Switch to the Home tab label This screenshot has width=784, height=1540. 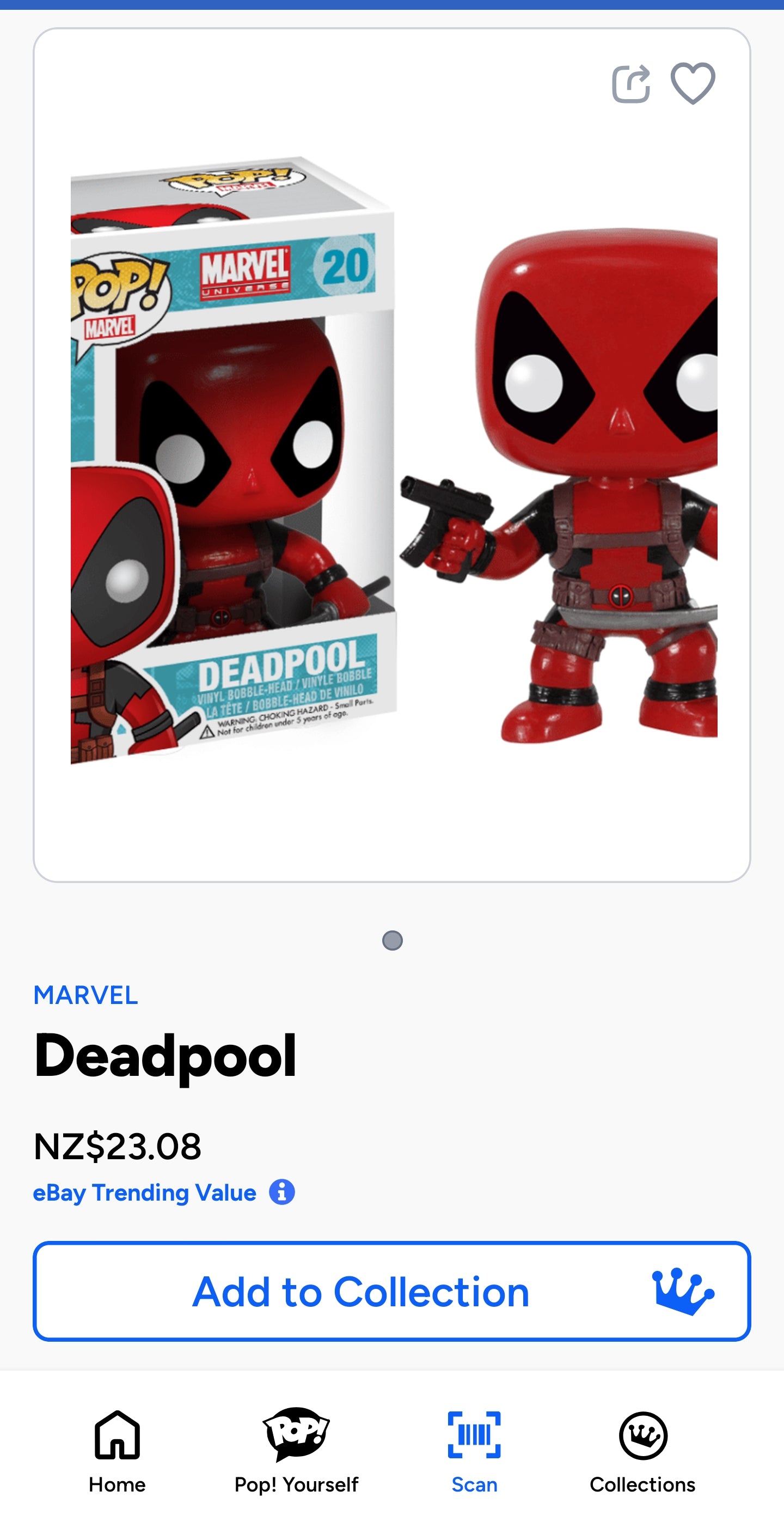(117, 1484)
